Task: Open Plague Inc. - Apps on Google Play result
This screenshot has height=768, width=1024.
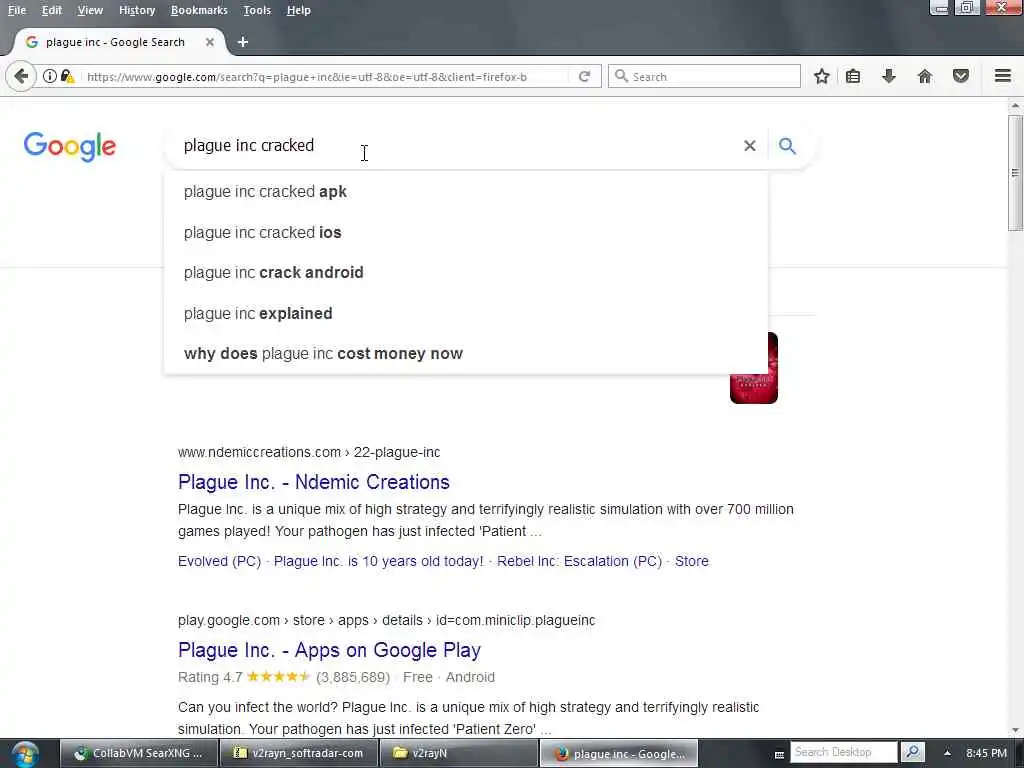Action: click(329, 650)
